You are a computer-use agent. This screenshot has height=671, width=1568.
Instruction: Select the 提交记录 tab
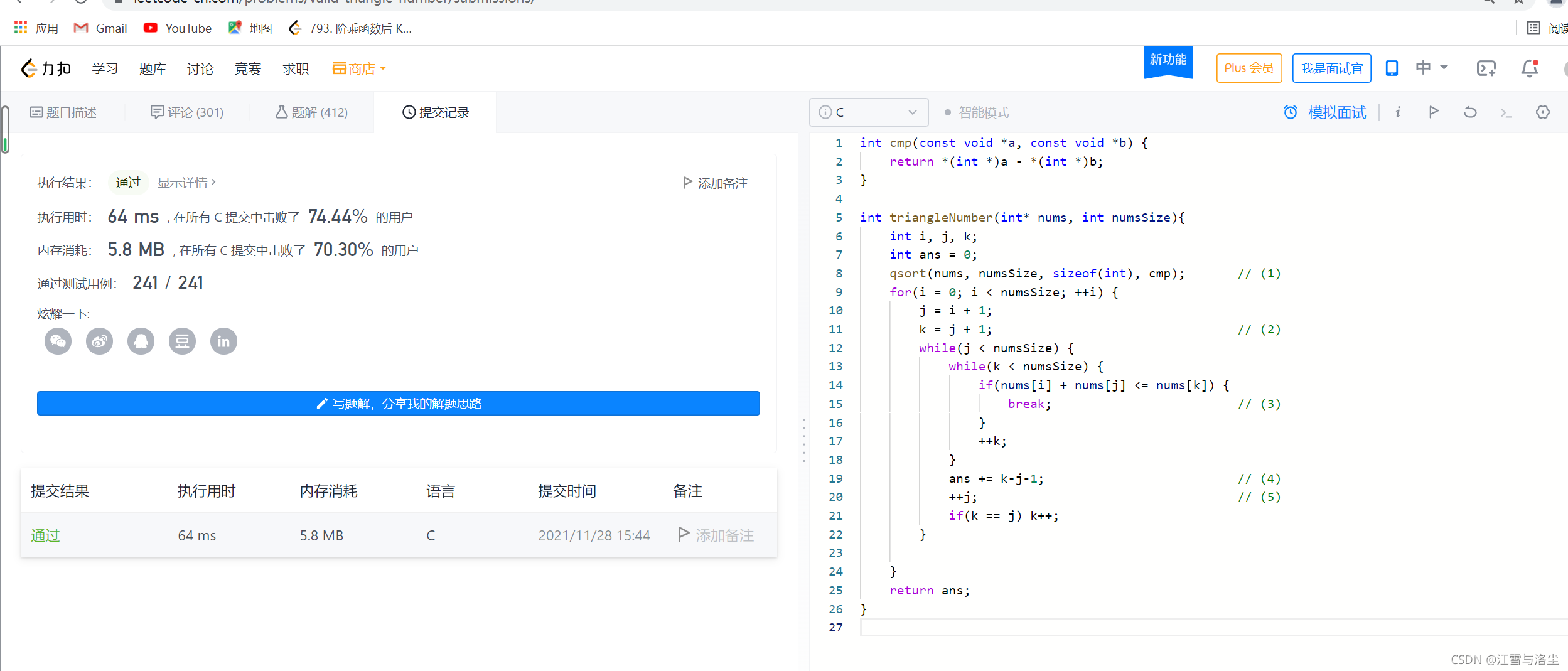tap(436, 112)
